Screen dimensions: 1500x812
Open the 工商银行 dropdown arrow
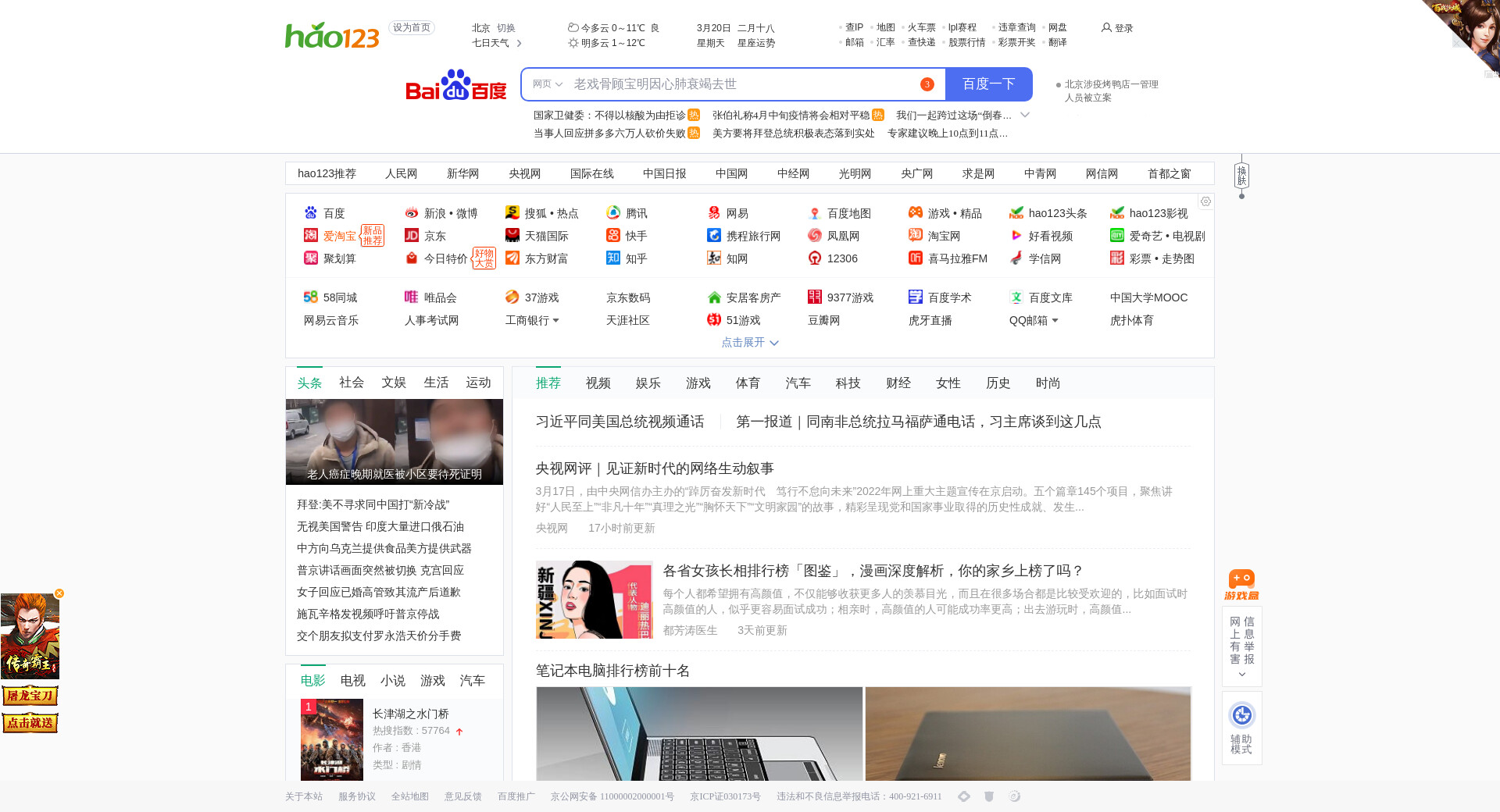click(x=555, y=321)
